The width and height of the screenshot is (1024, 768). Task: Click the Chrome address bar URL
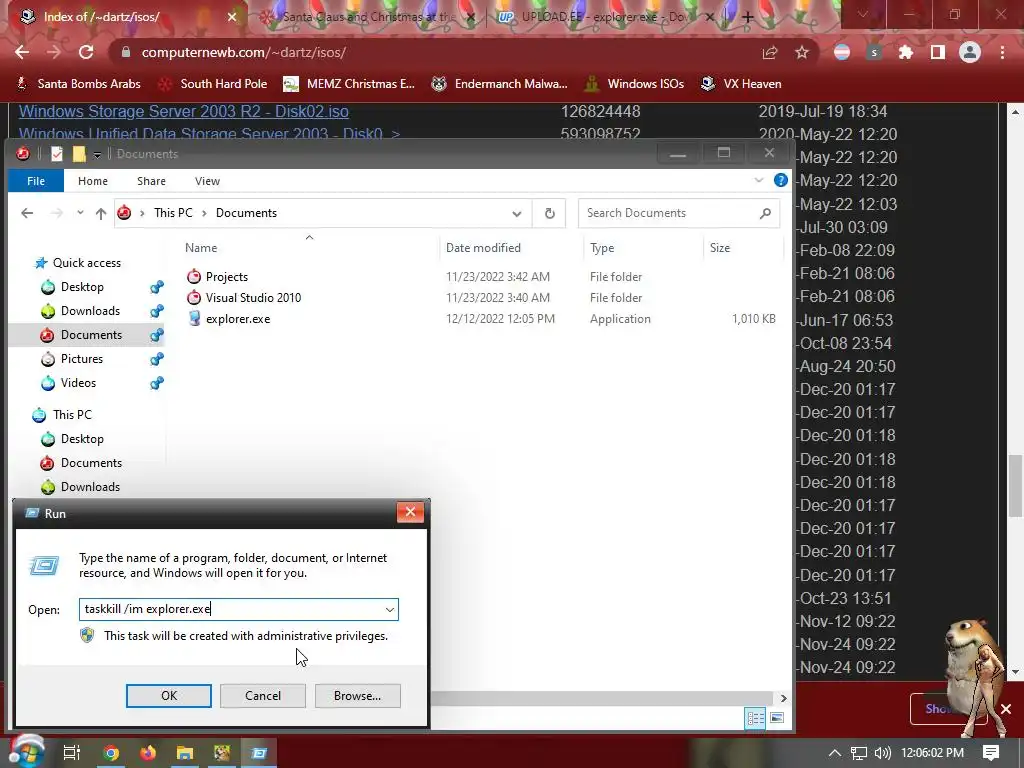click(244, 52)
